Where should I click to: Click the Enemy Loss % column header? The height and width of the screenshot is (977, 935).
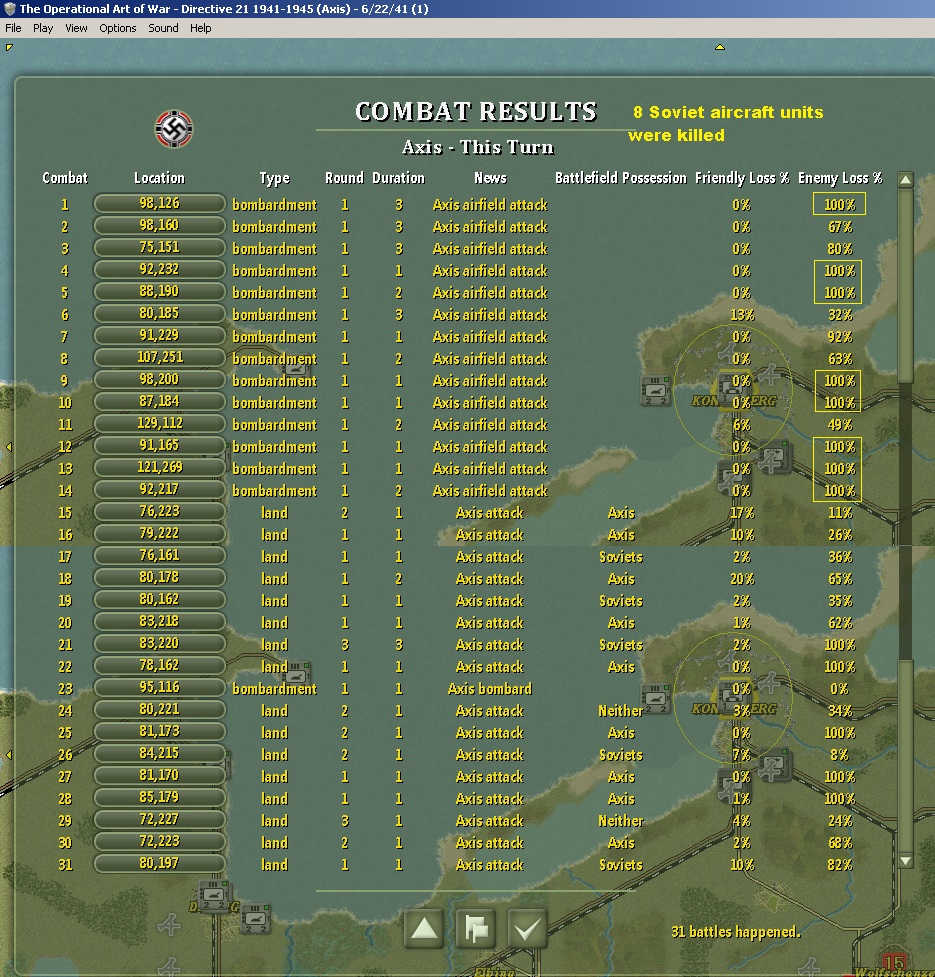pos(840,178)
